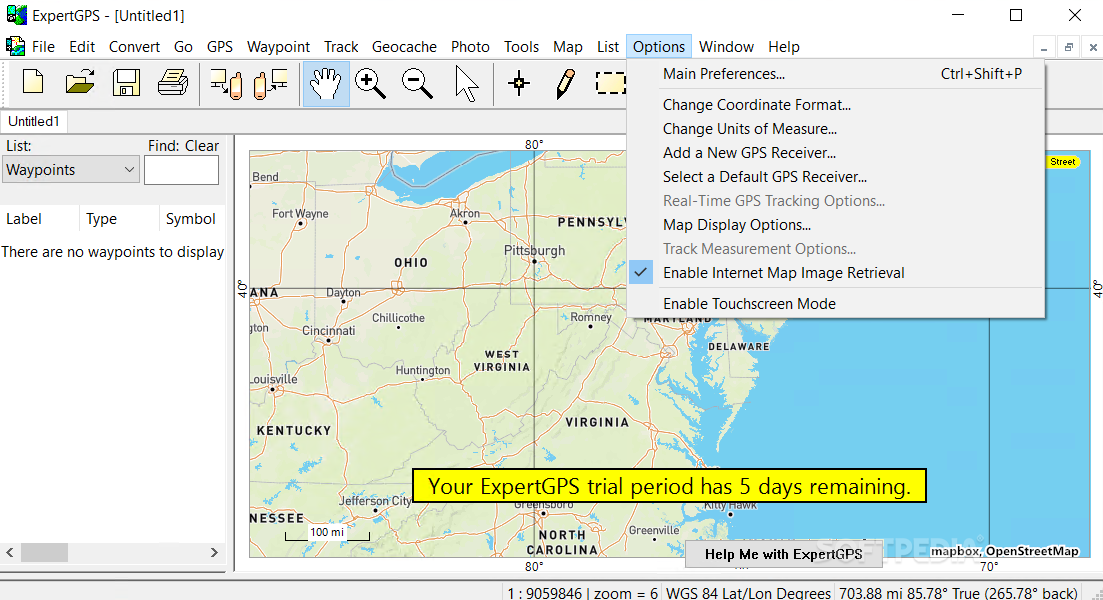Minimize the inner document window

pyautogui.click(x=1044, y=48)
